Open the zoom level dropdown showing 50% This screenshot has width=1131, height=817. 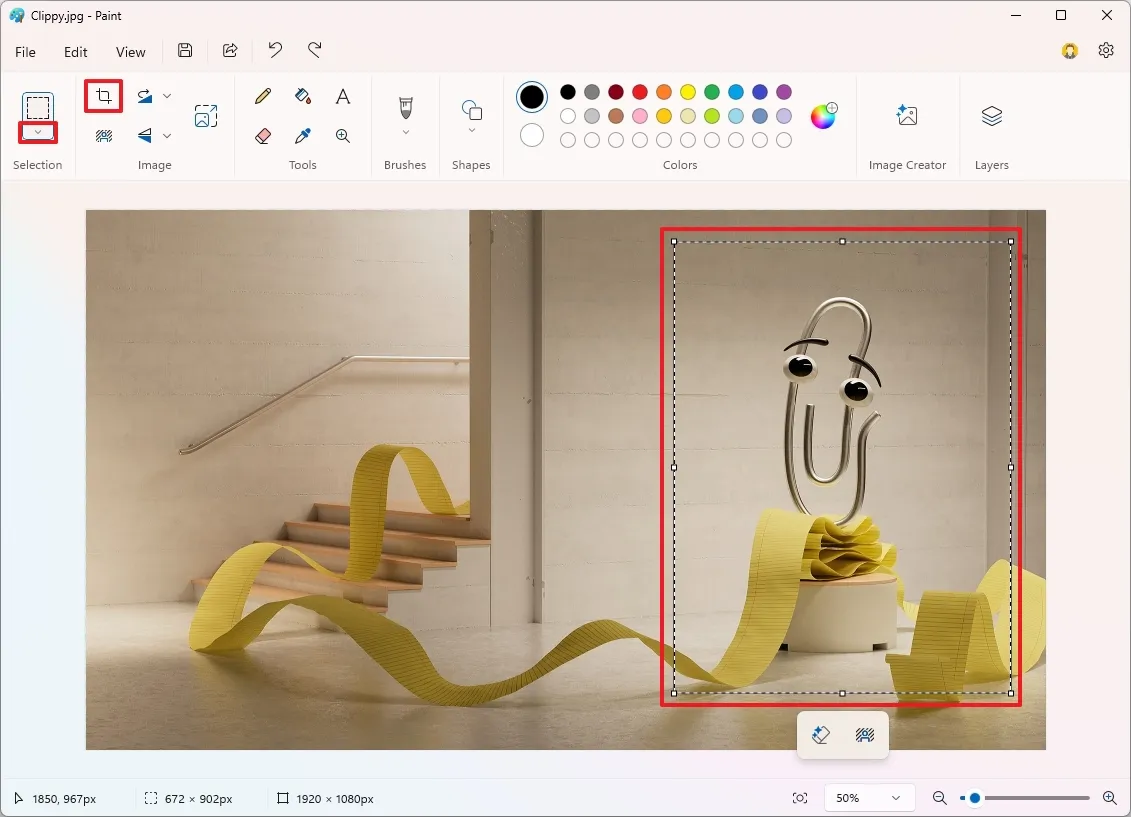[868, 797]
